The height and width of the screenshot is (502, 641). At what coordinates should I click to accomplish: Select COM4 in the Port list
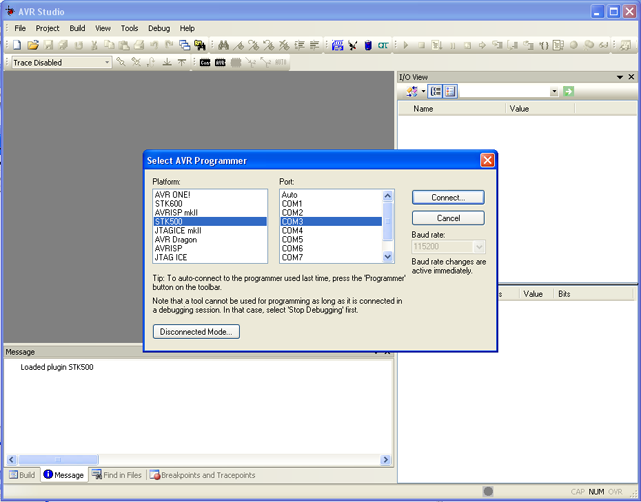[x=331, y=231]
